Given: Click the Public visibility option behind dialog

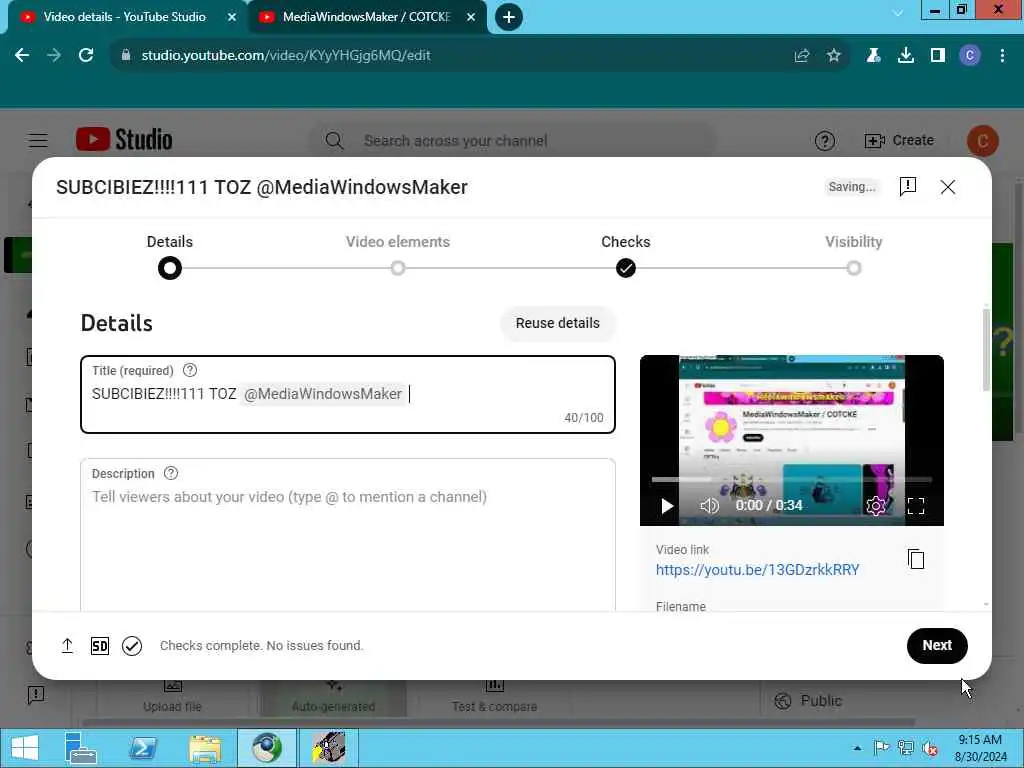Looking at the screenshot, I should pos(808,701).
